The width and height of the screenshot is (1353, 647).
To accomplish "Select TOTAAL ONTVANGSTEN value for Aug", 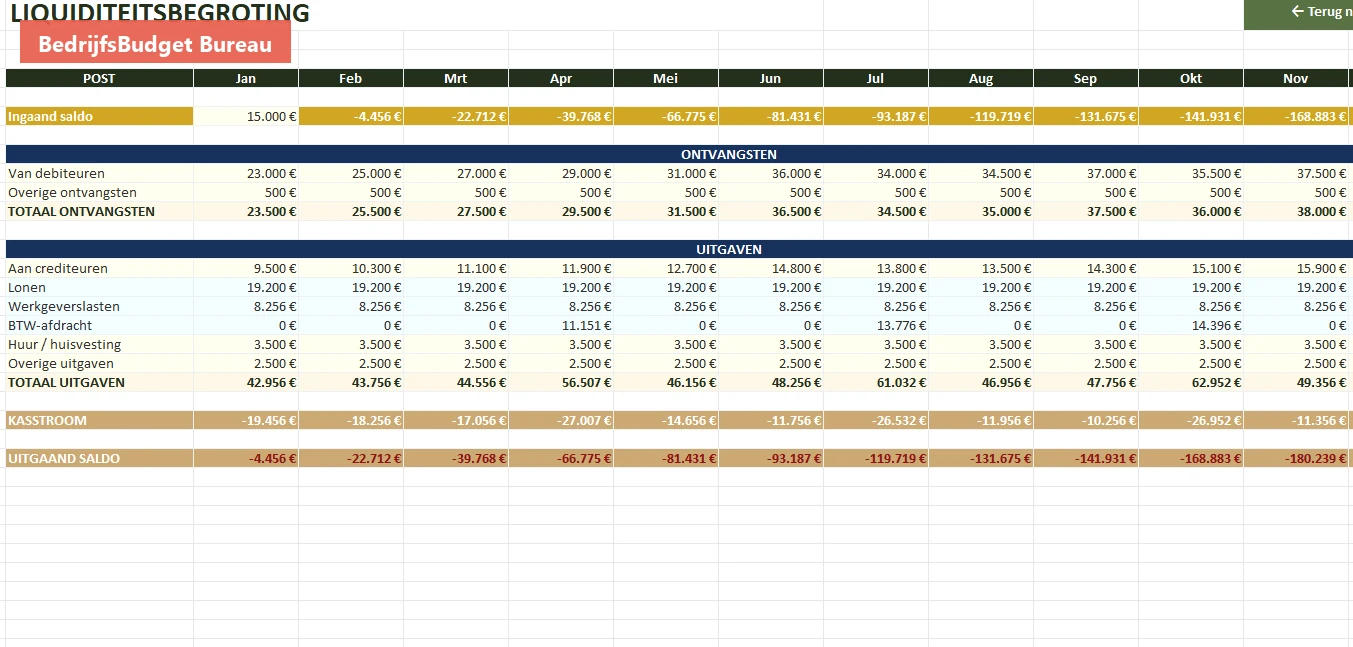I will coord(981,211).
